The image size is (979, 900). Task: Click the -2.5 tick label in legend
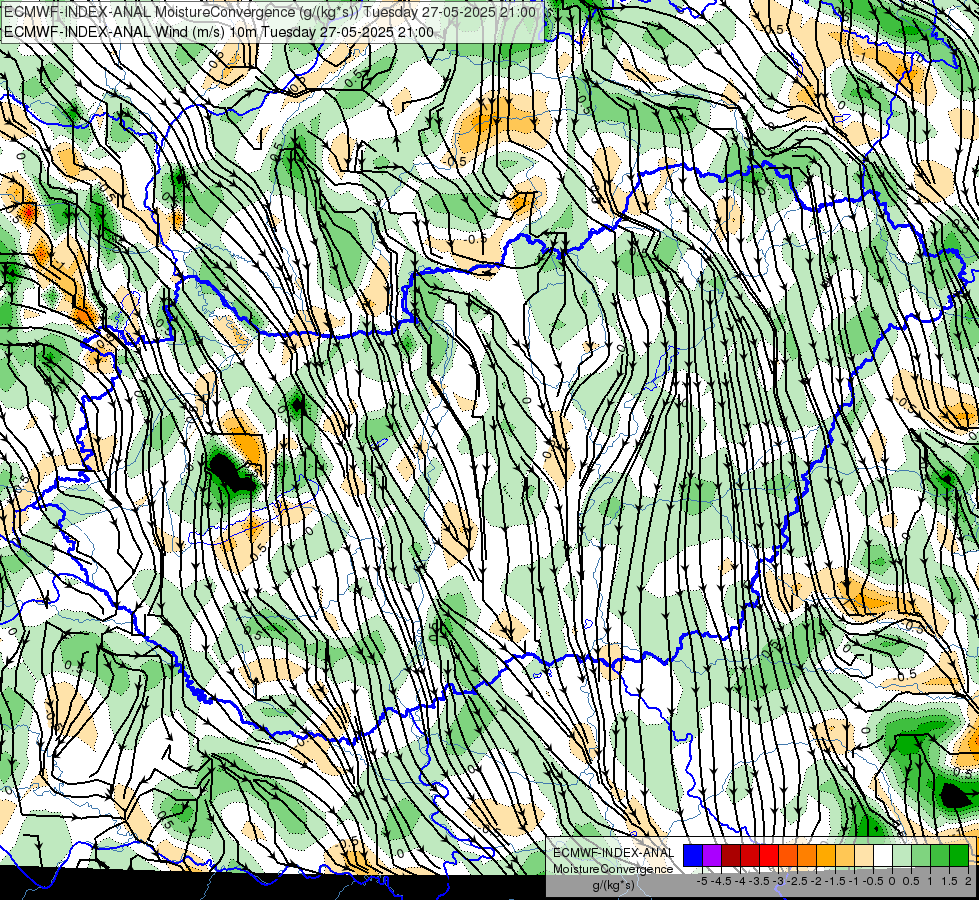coord(797,881)
